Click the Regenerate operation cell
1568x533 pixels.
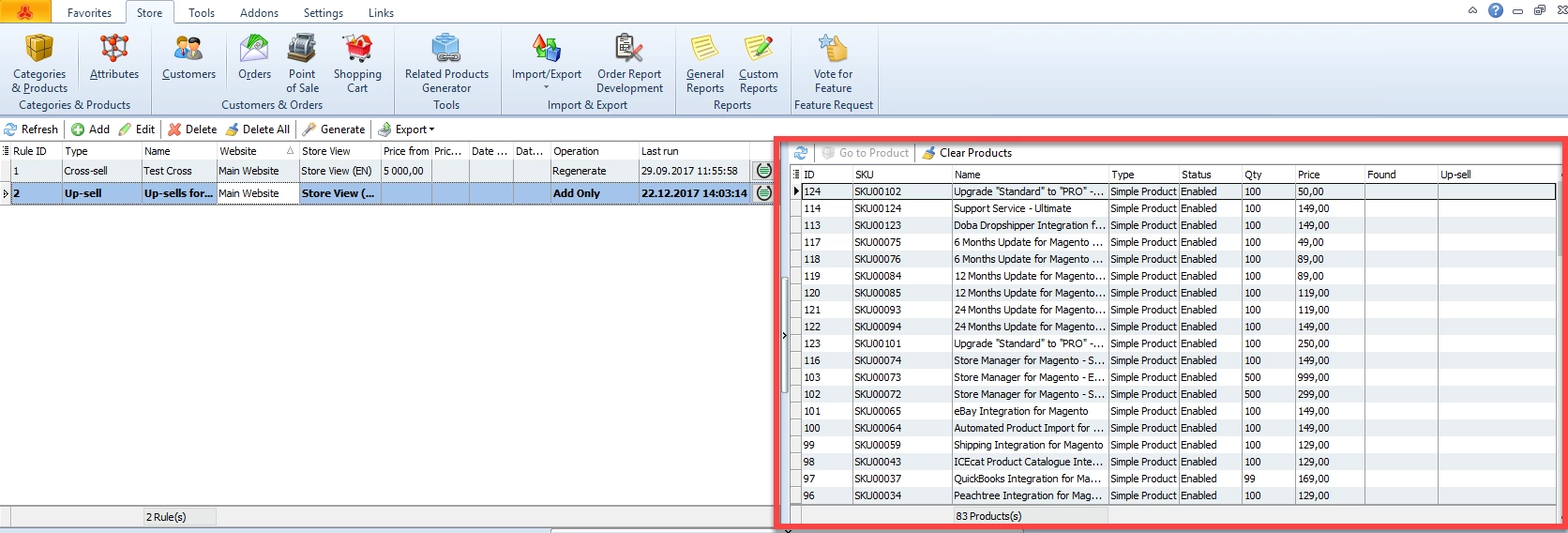[x=595, y=171]
